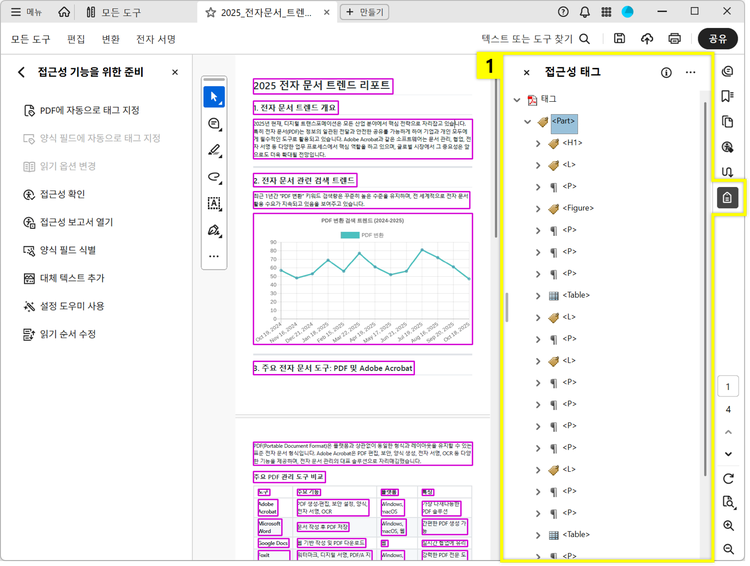This screenshot has height=566, width=750.
Task: Open the bookmarks panel icon
Action: coord(727,96)
